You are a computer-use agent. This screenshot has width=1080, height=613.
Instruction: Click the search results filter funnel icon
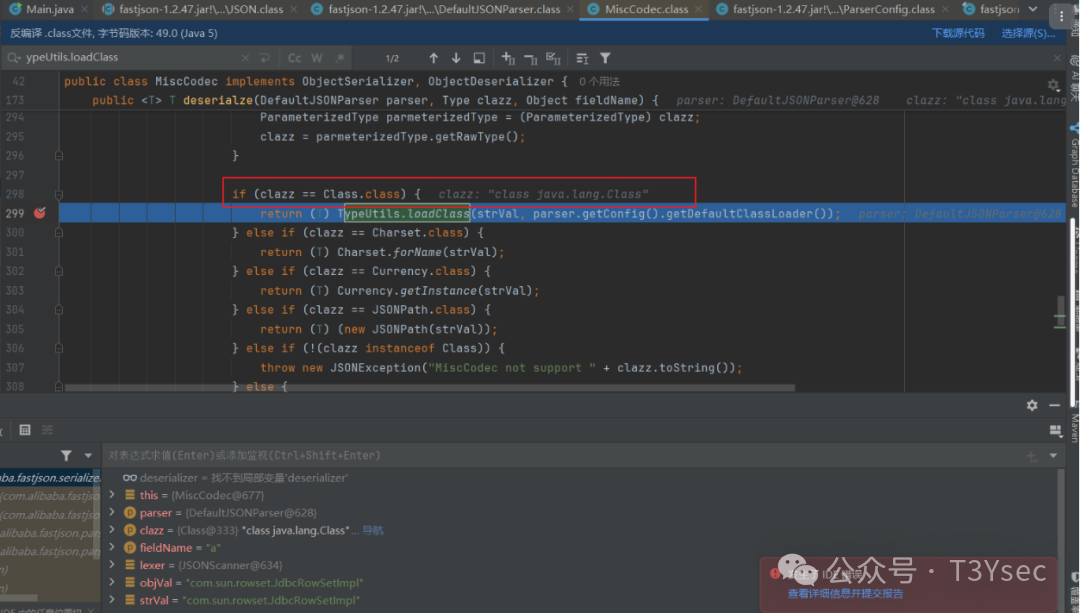605,58
